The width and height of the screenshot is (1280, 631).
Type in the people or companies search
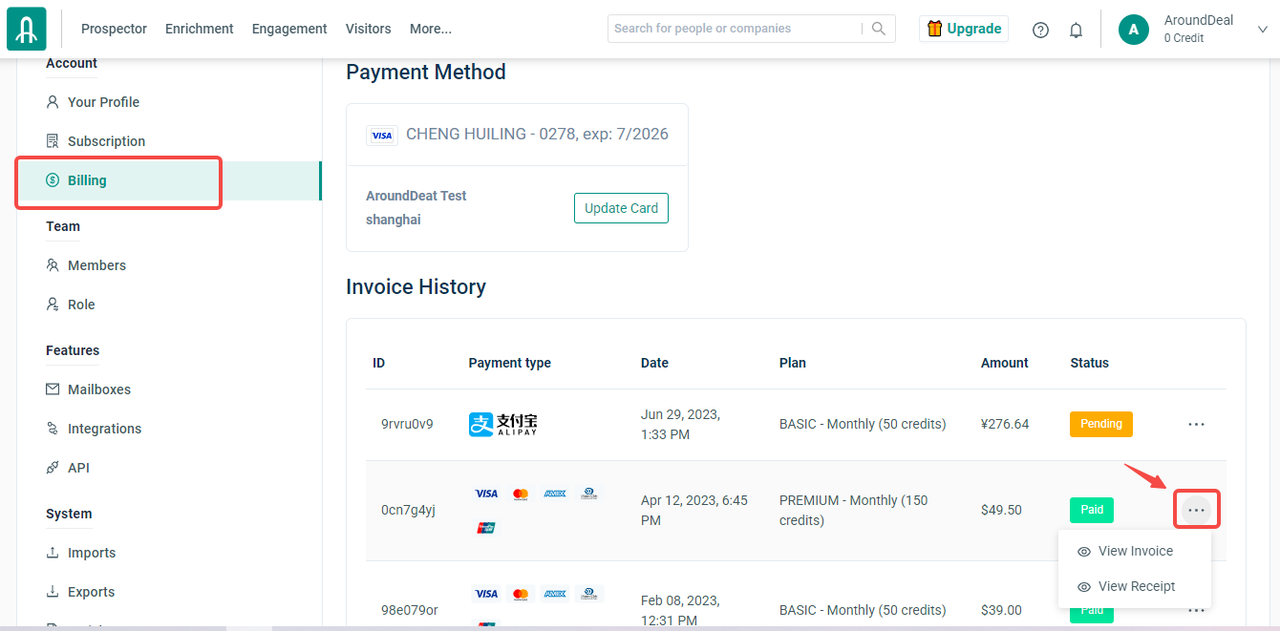735,29
